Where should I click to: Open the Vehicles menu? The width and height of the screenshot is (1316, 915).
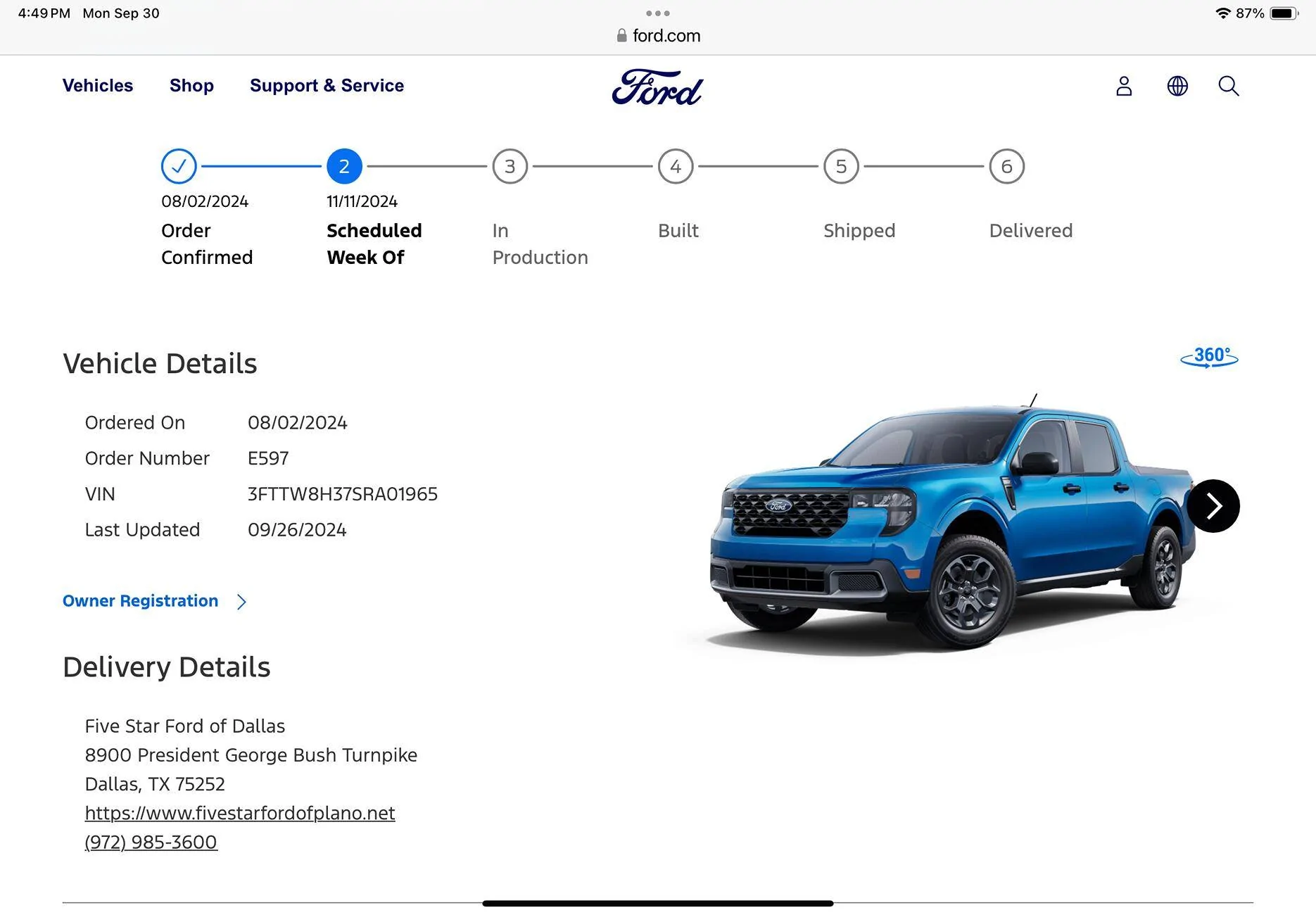(x=98, y=85)
